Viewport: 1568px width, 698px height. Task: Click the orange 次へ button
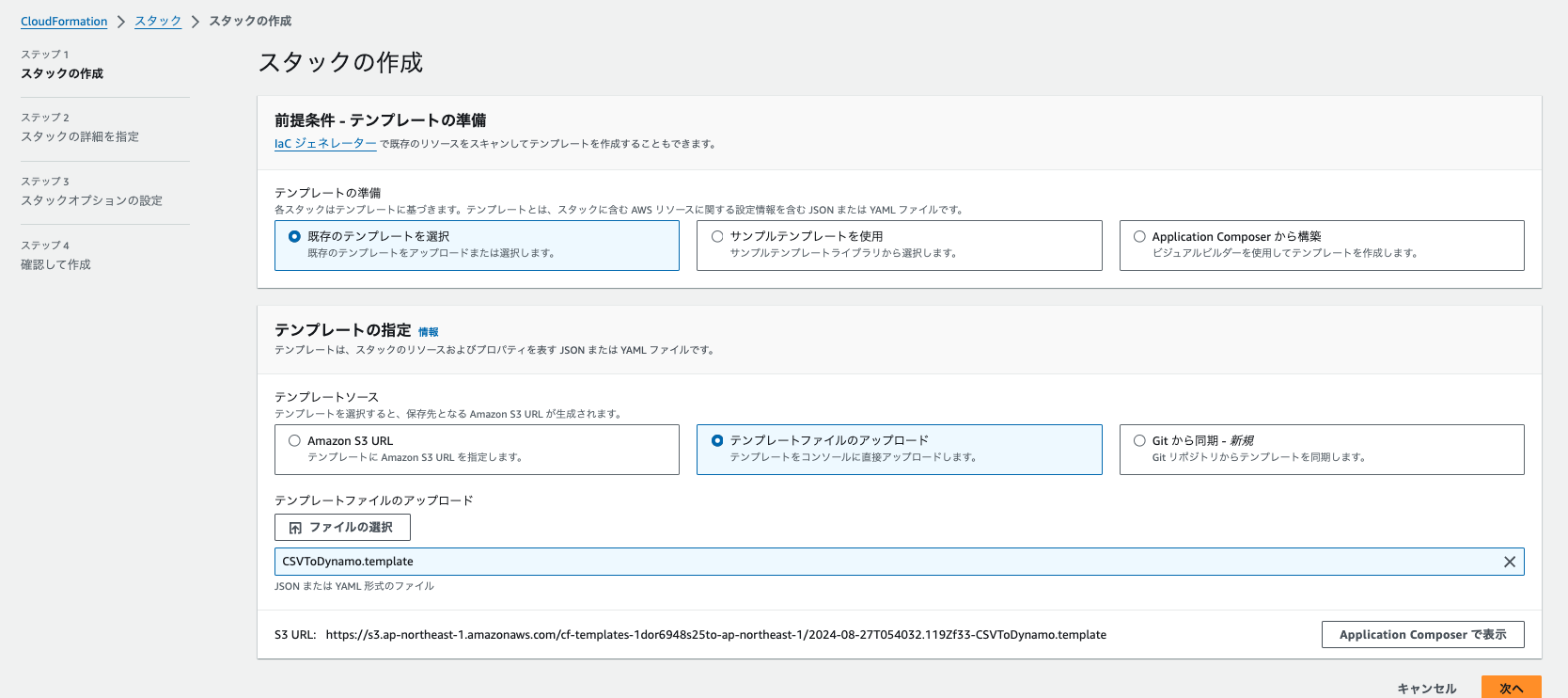(1511, 688)
